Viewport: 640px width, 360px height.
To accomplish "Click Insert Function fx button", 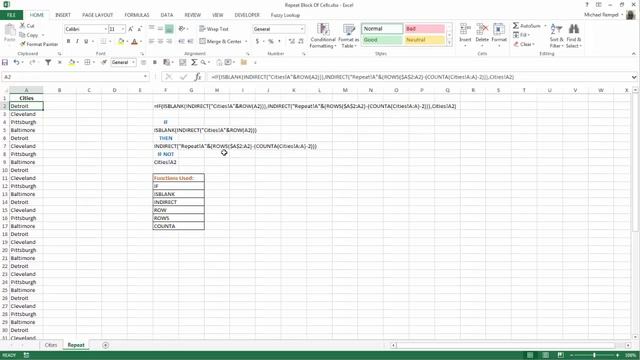I will click(x=198, y=77).
